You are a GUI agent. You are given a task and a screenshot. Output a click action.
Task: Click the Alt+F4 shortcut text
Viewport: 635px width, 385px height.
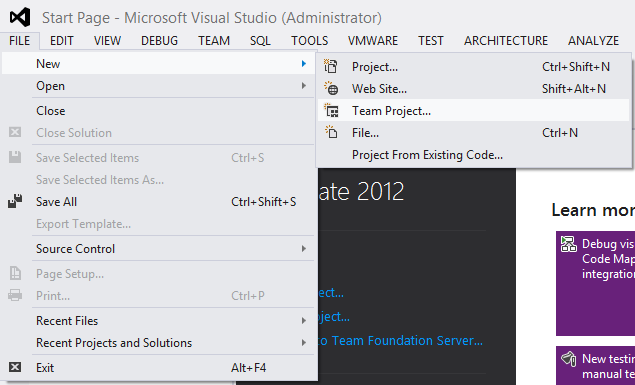(x=248, y=368)
